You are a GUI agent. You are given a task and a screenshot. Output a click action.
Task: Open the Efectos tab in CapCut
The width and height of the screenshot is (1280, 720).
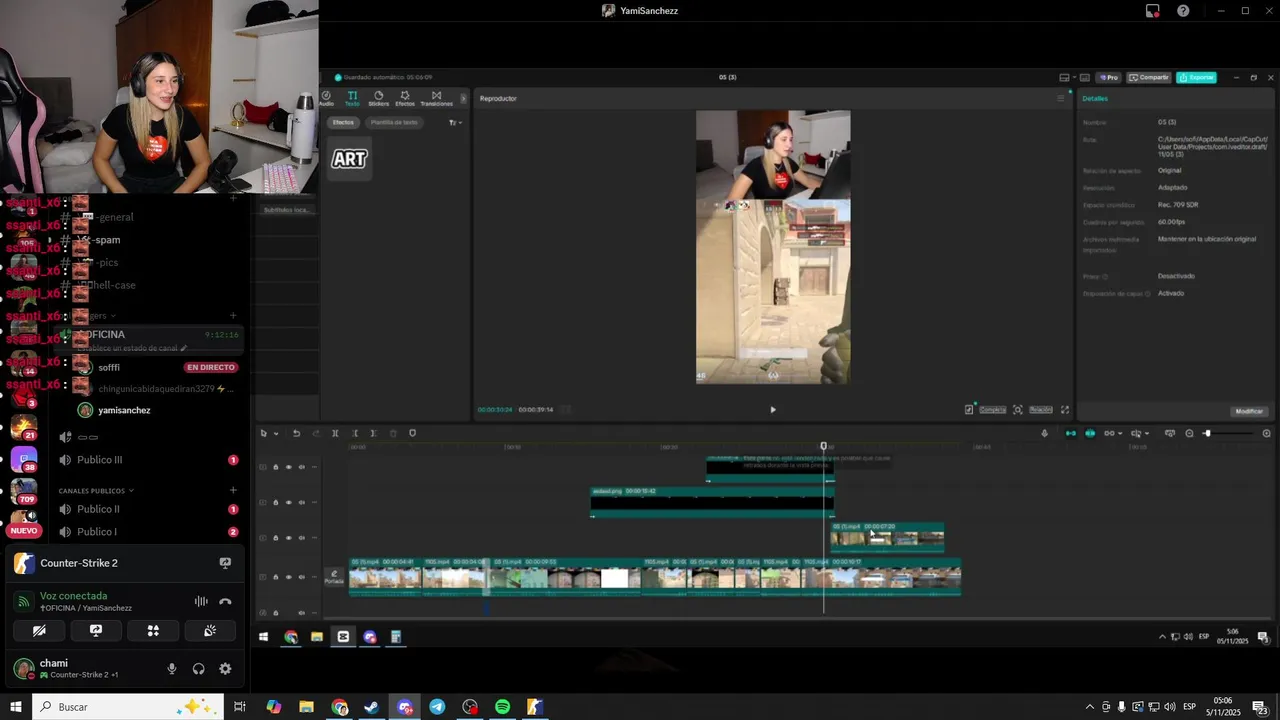pos(405,98)
